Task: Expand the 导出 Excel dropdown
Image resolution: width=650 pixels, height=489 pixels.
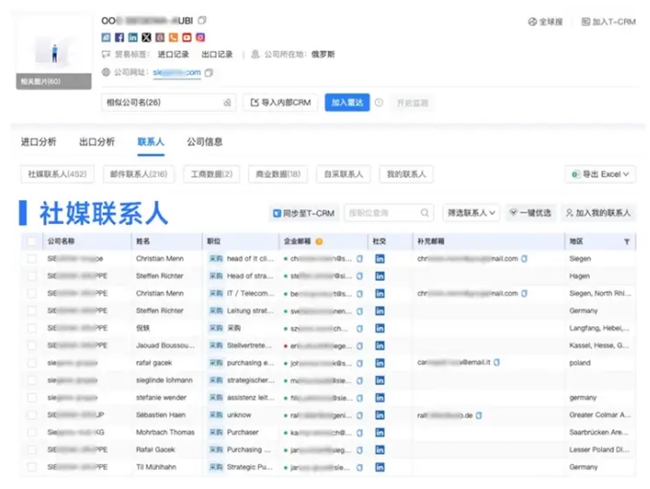Action: coord(600,174)
